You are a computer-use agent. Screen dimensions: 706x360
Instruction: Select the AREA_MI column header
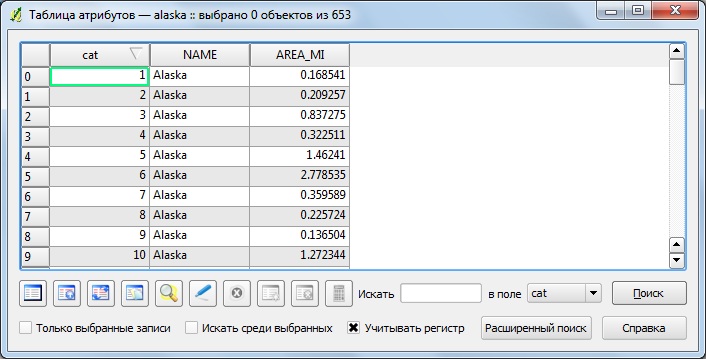[x=300, y=55]
